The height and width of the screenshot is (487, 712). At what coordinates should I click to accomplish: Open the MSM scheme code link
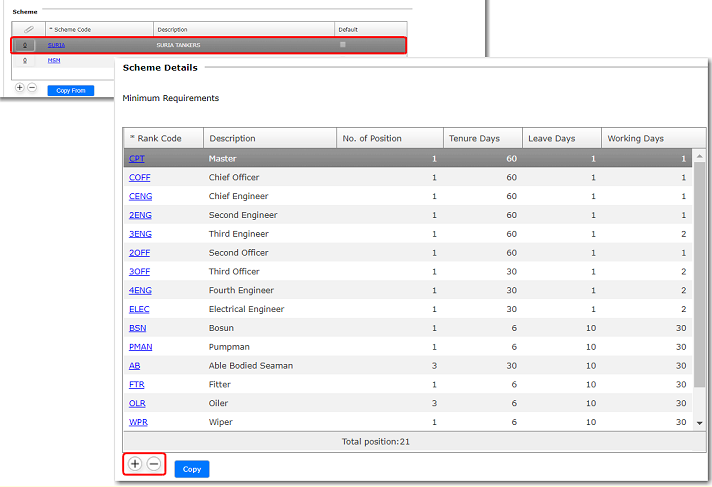[x=54, y=60]
